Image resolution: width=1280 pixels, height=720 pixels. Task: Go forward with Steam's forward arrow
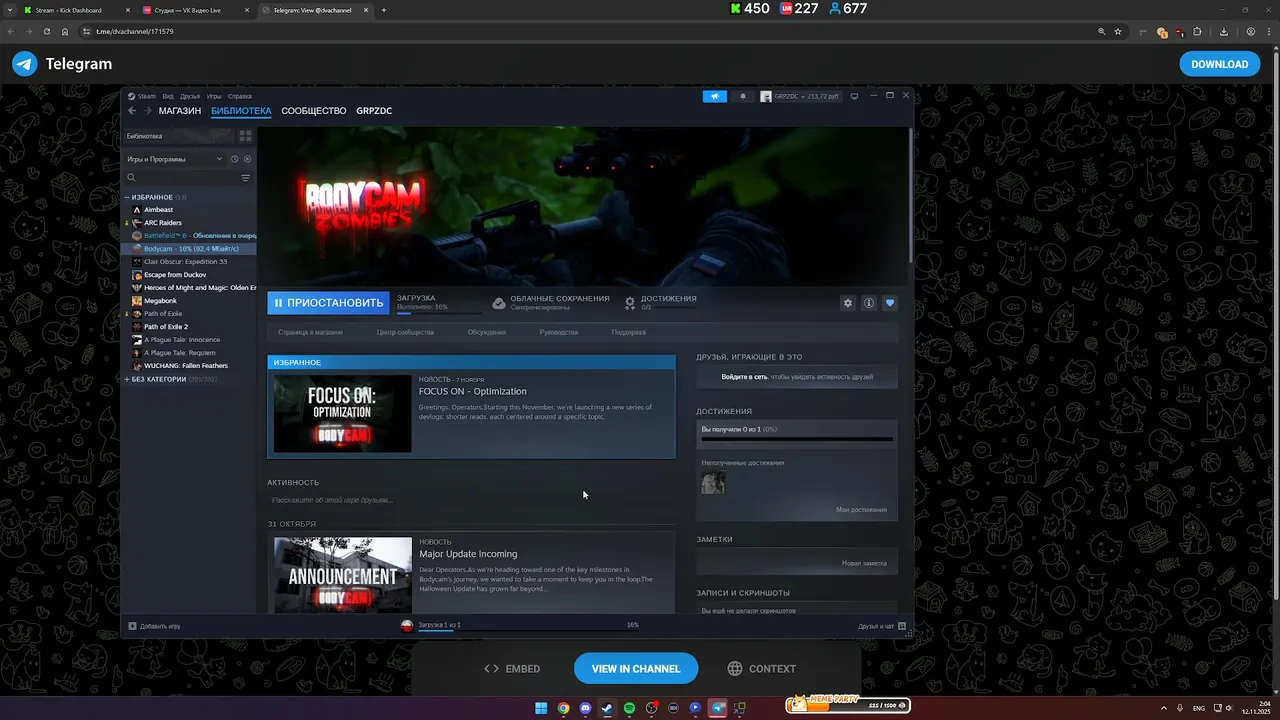[x=148, y=111]
